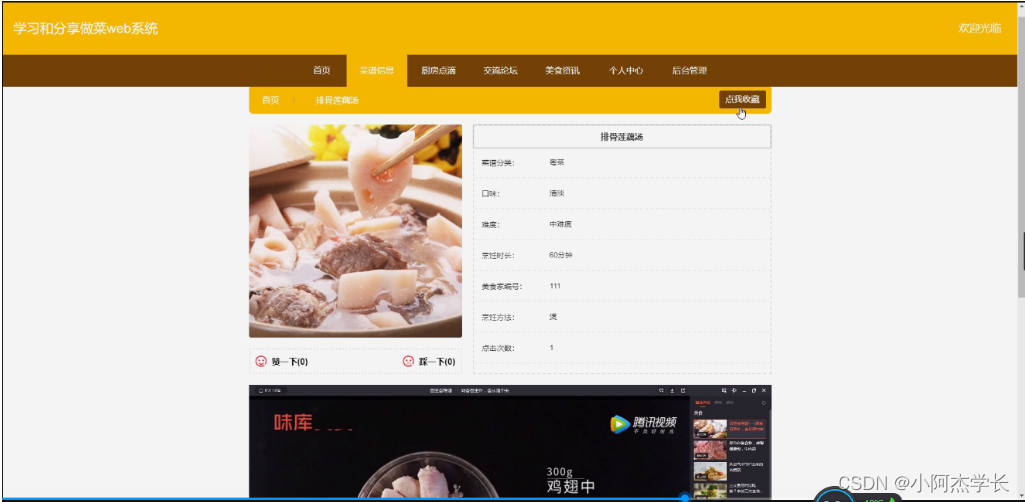Click the third video thumbnail in the playlist
This screenshot has width=1025, height=502.
coord(710,471)
